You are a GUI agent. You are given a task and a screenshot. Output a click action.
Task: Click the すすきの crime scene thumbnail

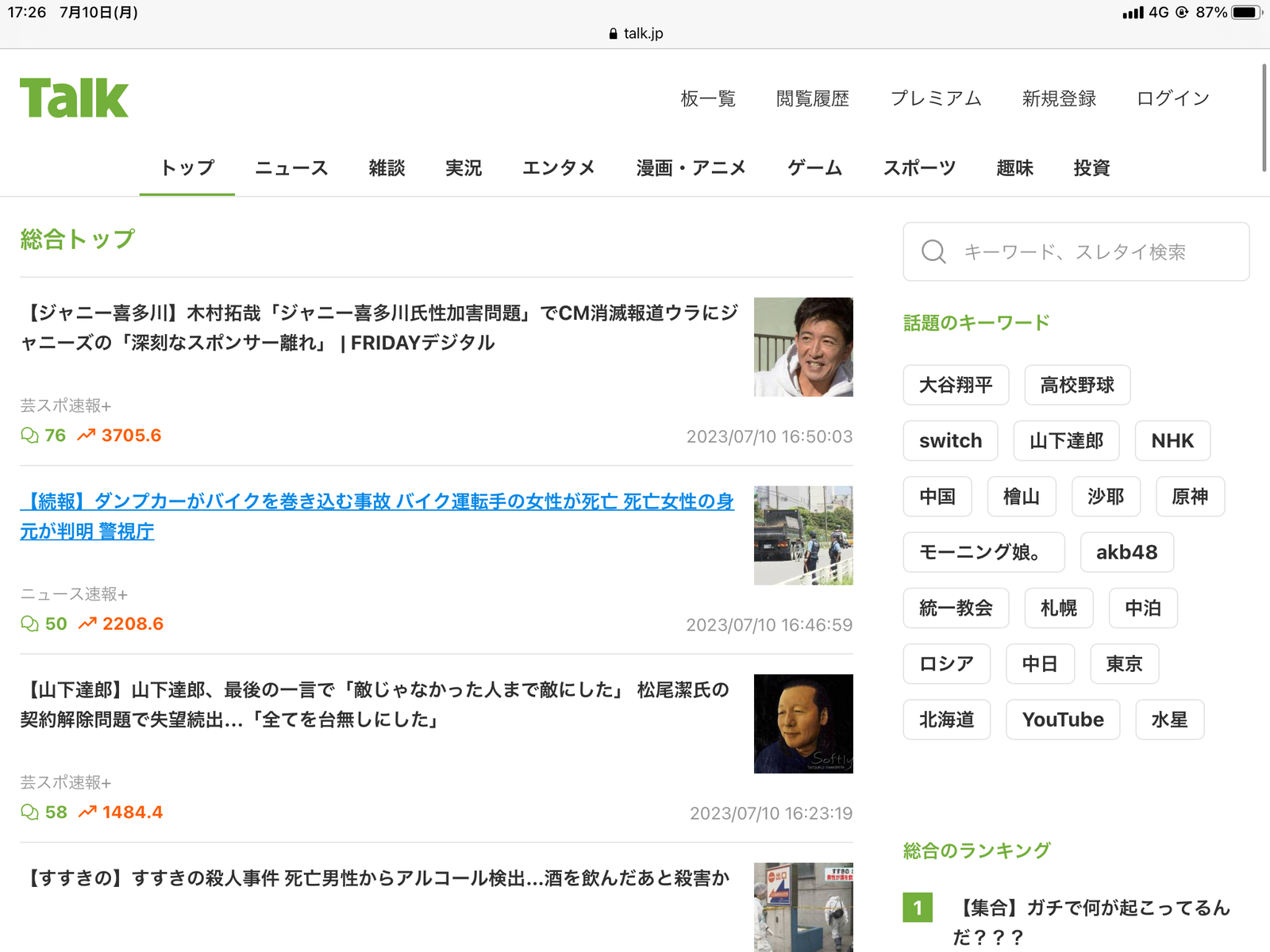click(803, 907)
